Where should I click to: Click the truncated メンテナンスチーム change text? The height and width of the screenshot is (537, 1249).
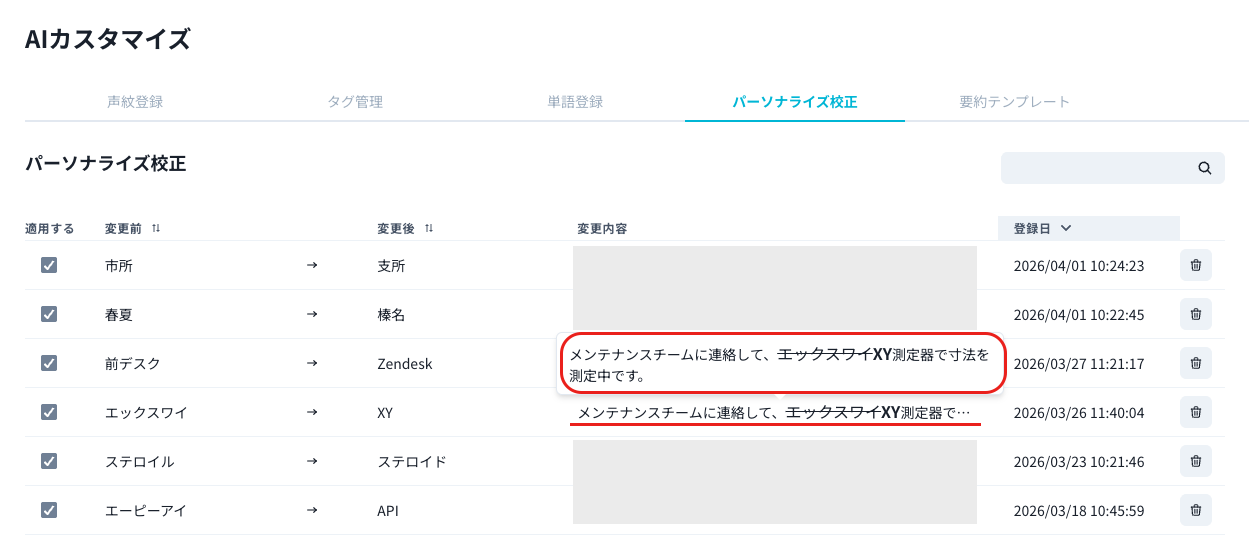point(774,412)
